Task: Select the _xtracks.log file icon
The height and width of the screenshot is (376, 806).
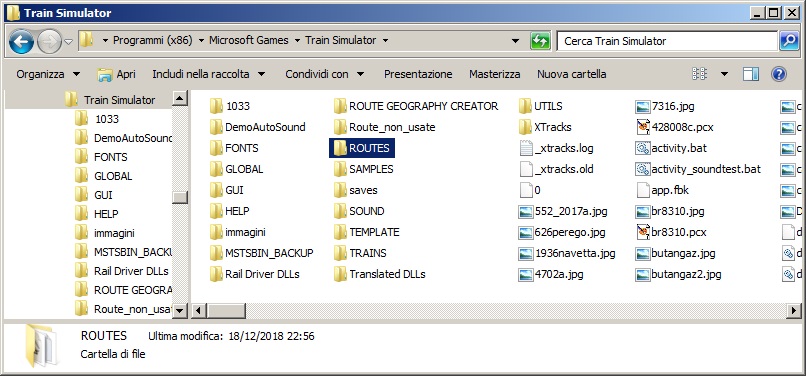Action: point(525,148)
